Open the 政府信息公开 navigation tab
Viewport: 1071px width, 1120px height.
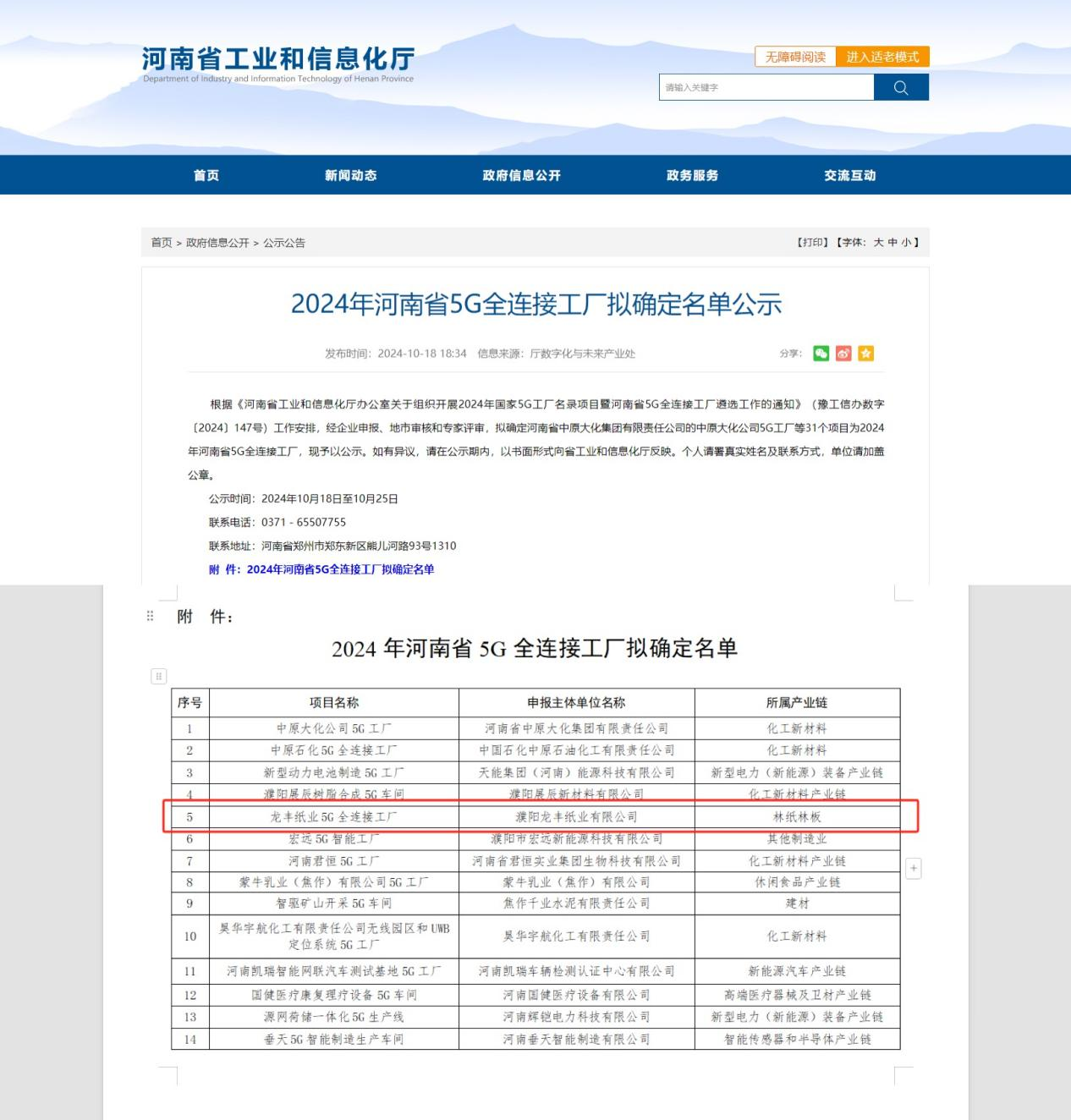coord(521,175)
